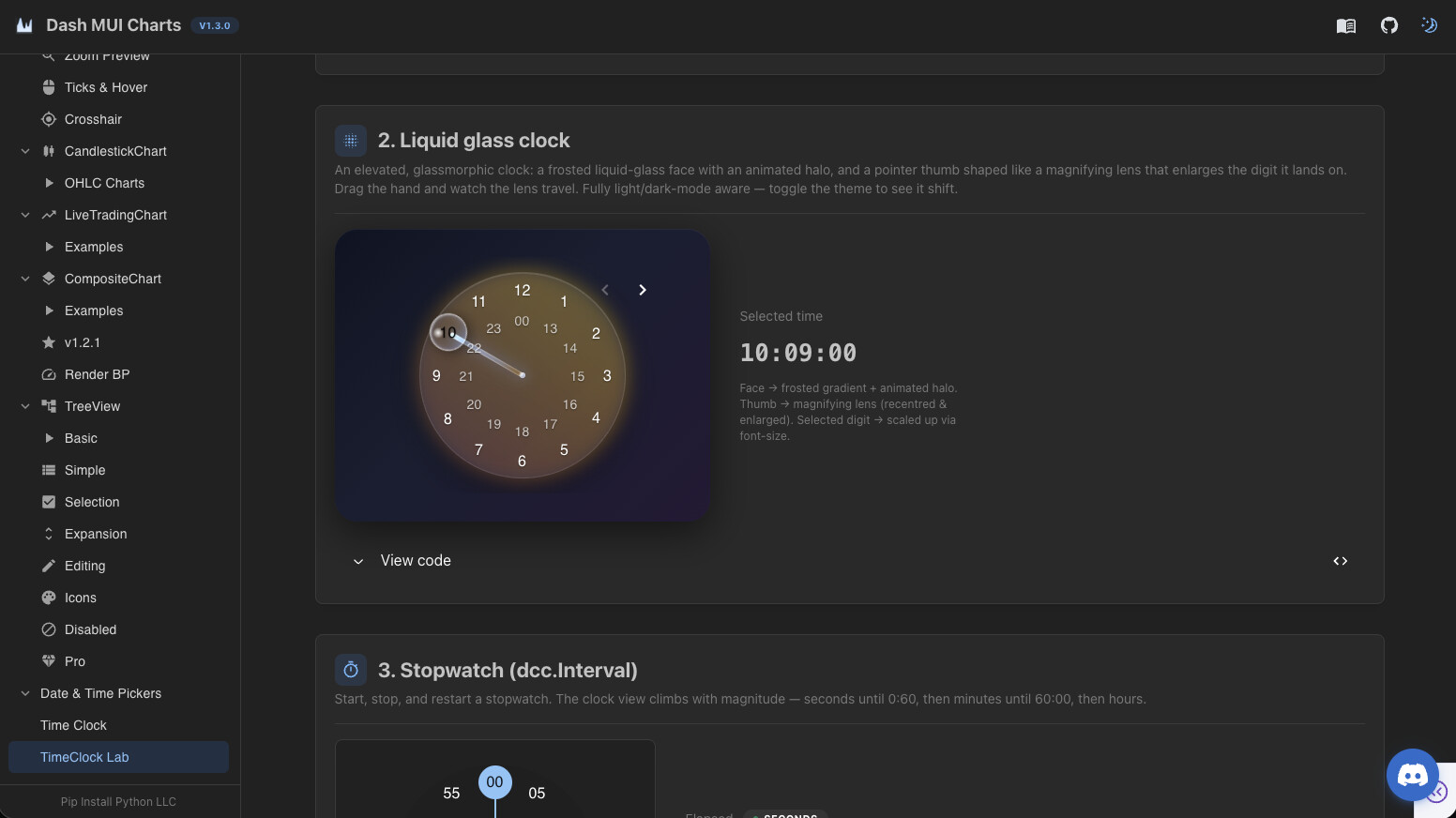Click the Dash MUI Charts logo icon

click(x=24, y=25)
